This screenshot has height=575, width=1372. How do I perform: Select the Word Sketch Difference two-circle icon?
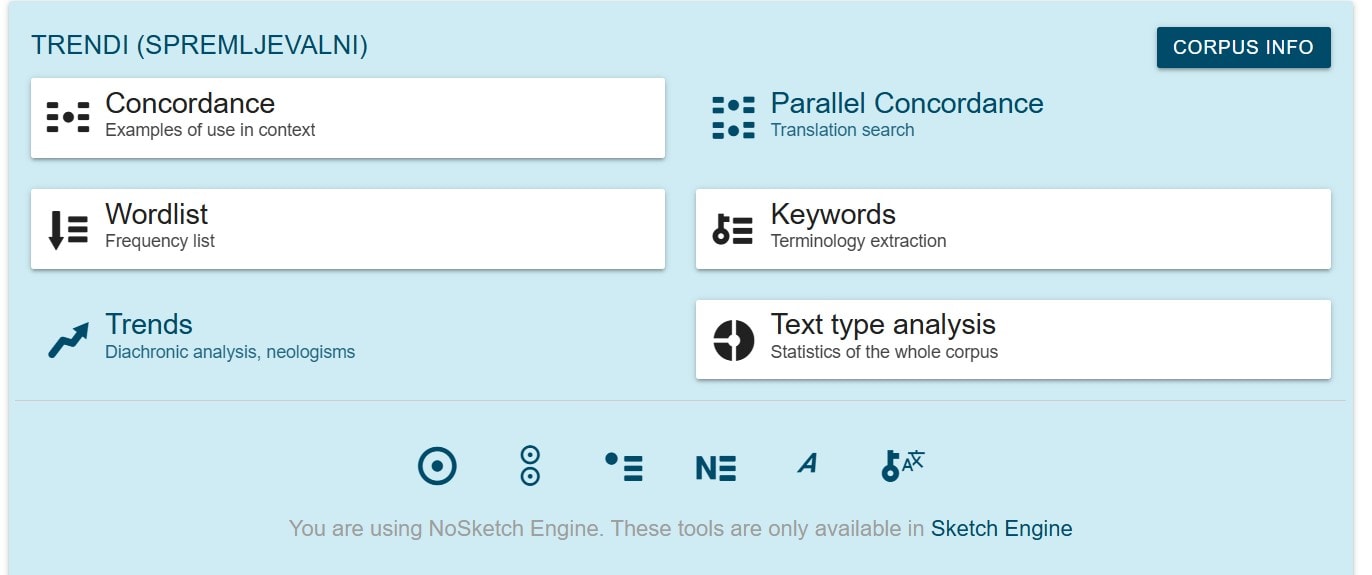click(530, 466)
